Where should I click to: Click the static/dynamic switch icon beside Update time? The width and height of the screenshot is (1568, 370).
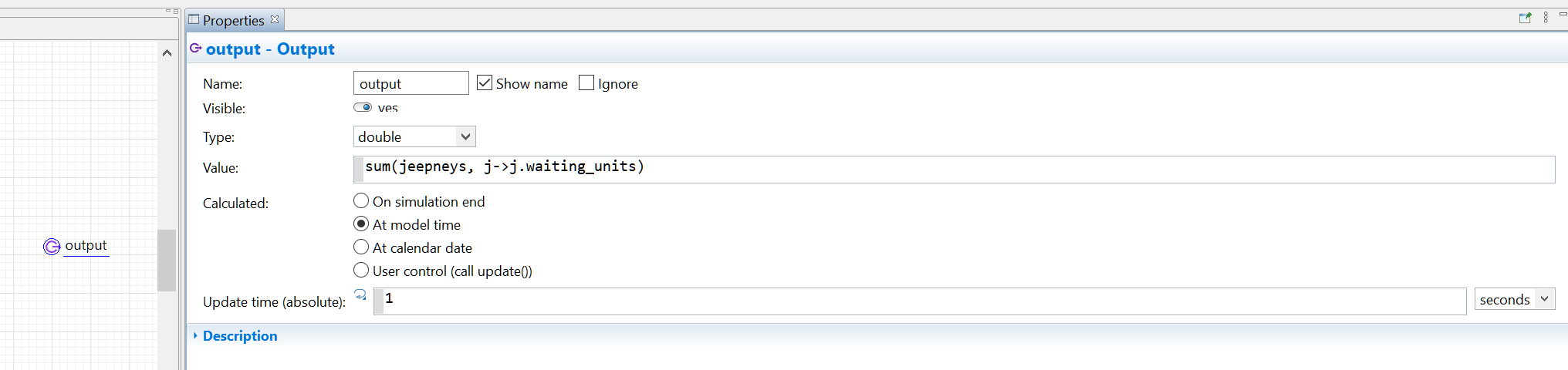click(360, 294)
